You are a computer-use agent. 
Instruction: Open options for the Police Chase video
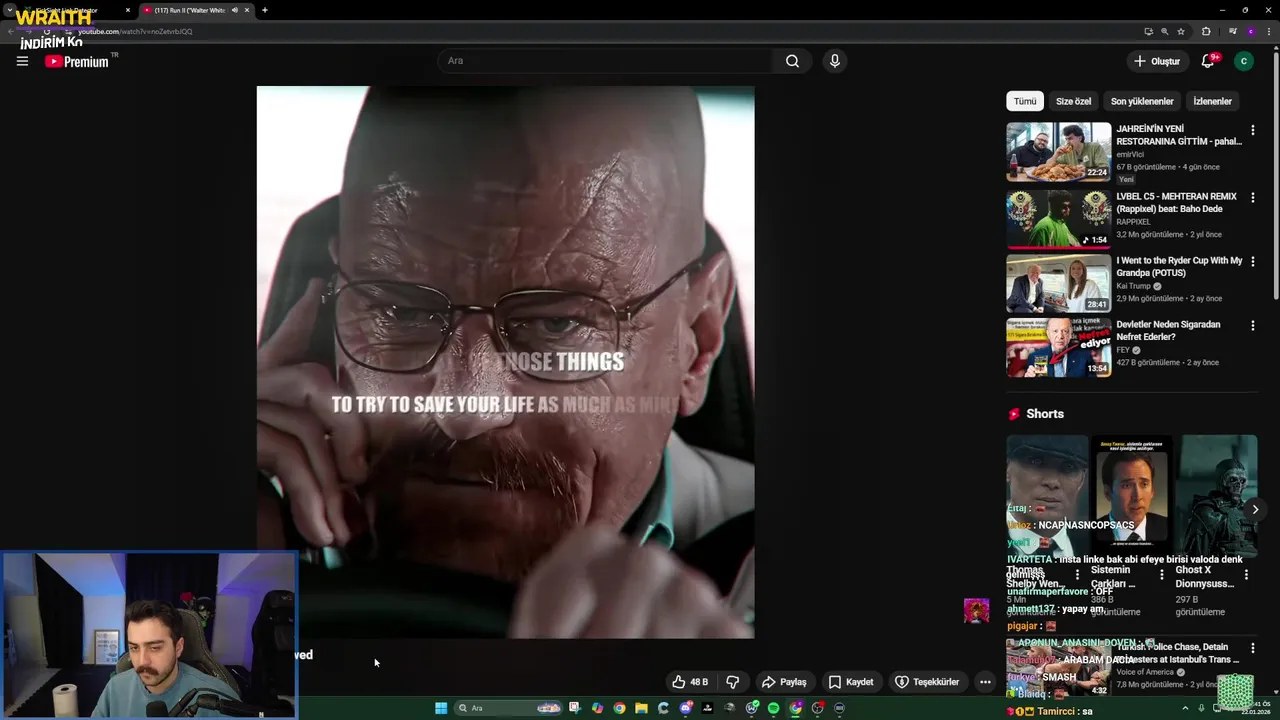tap(1252, 649)
